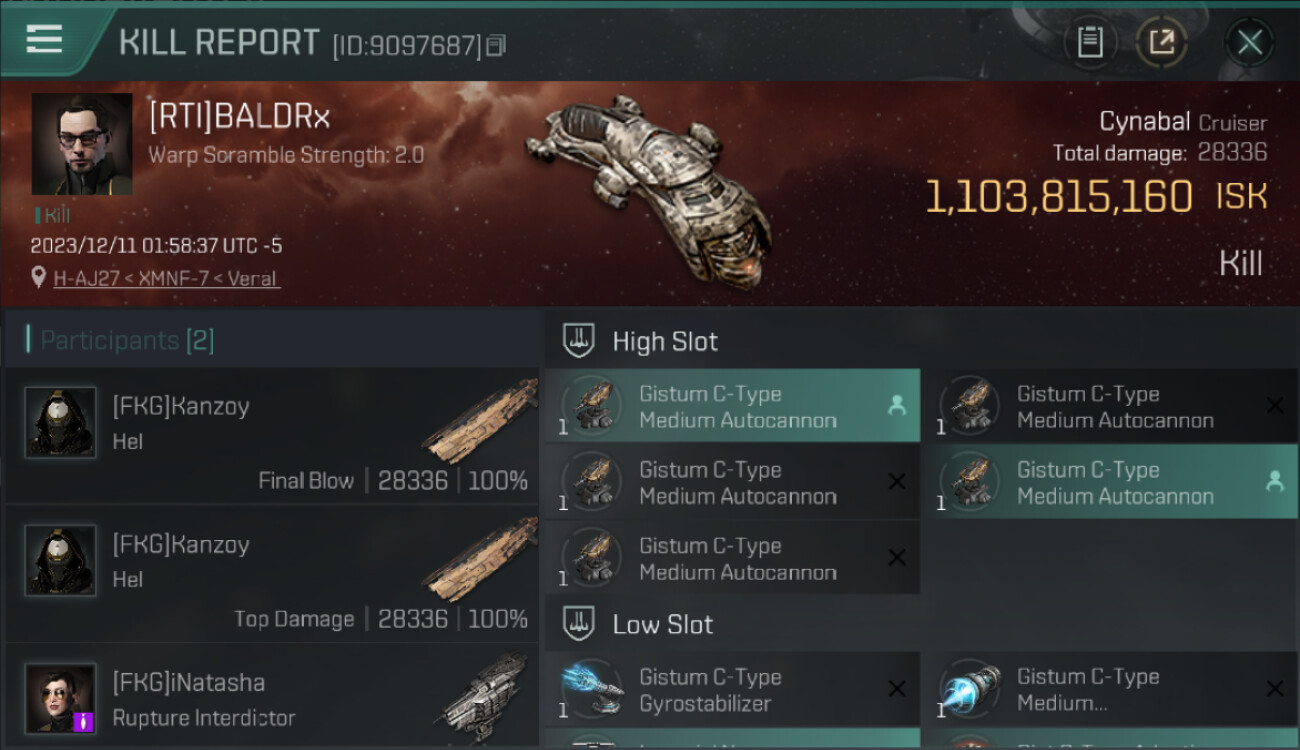Click the Low Slot section icon
This screenshot has height=750, width=1300.
[x=579, y=624]
